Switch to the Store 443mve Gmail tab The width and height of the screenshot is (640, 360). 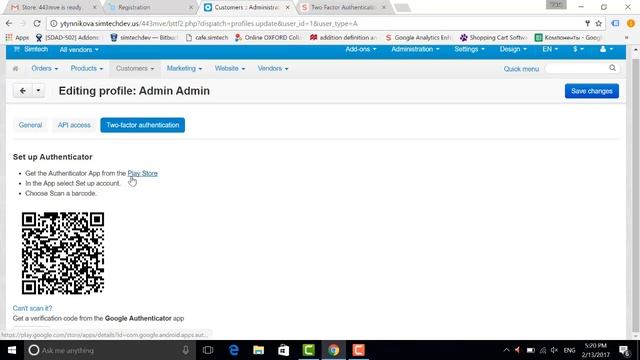click(x=52, y=7)
